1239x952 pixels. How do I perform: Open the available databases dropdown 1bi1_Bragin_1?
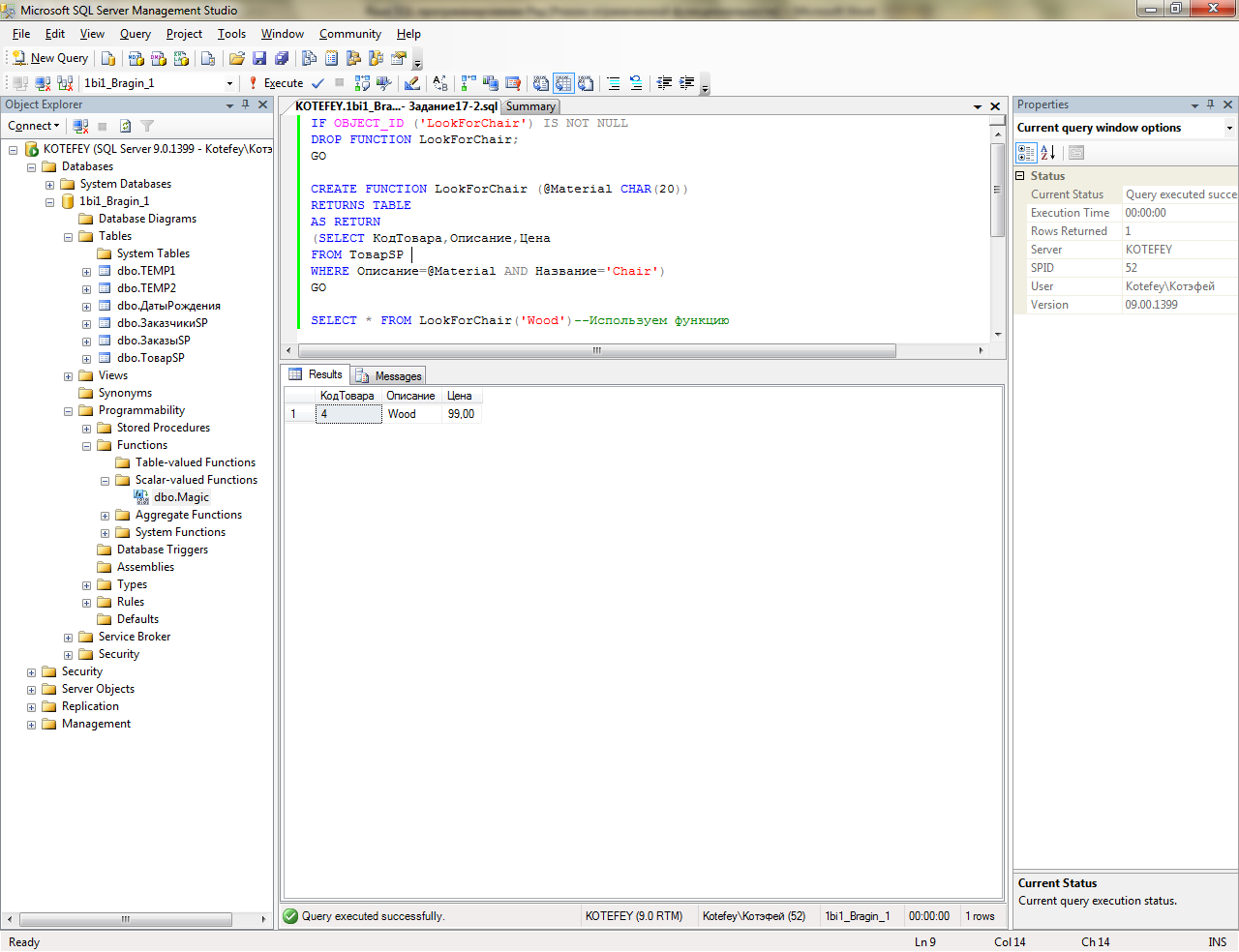click(x=229, y=83)
